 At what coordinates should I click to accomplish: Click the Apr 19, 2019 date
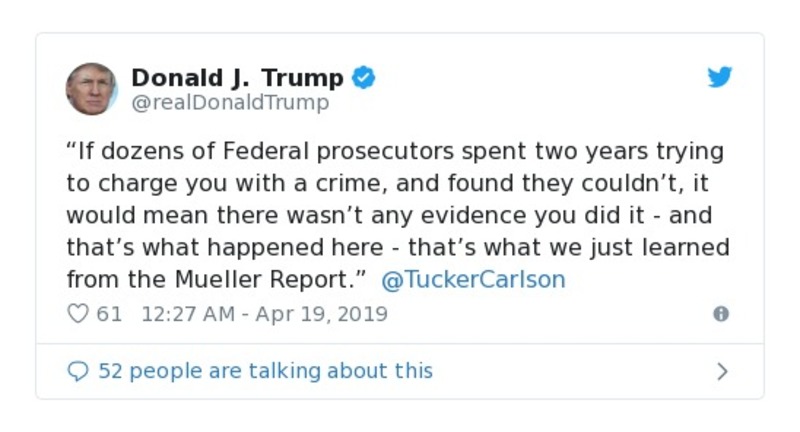(321, 314)
